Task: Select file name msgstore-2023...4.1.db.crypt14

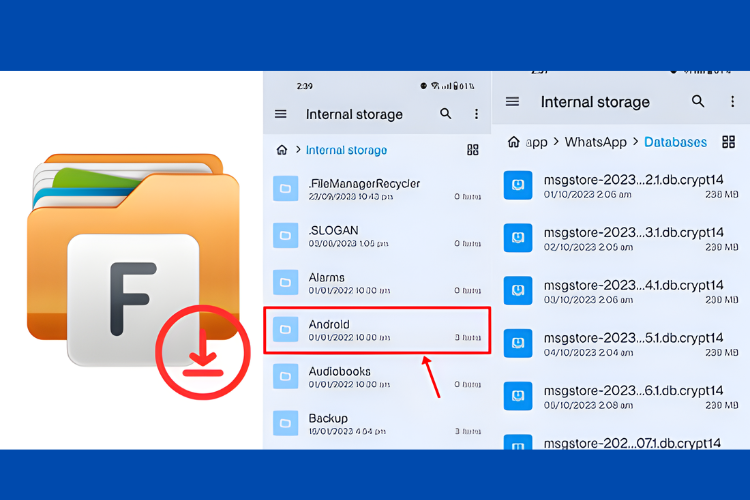Action: (633, 285)
